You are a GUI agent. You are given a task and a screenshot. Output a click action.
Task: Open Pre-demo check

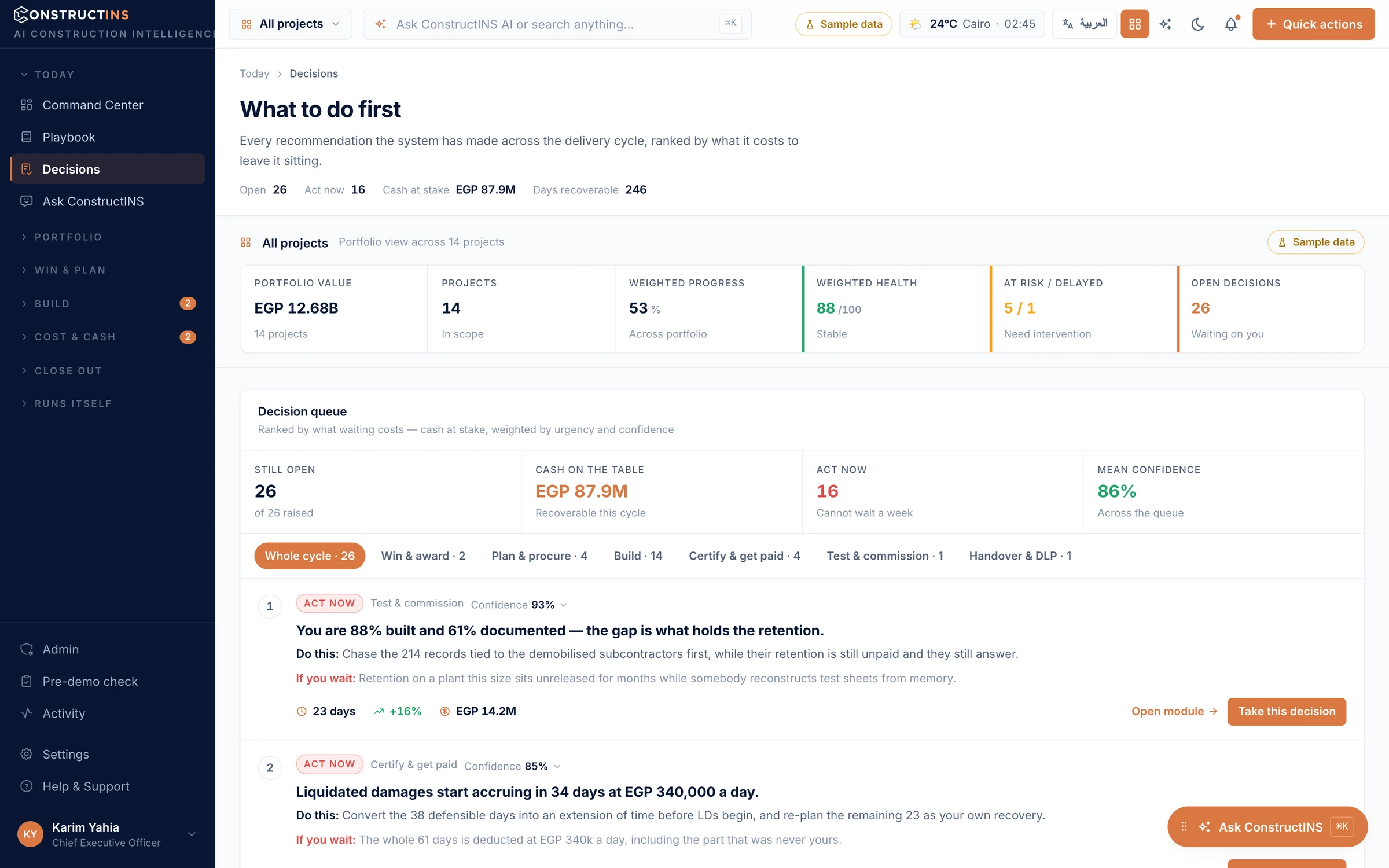tap(108, 681)
